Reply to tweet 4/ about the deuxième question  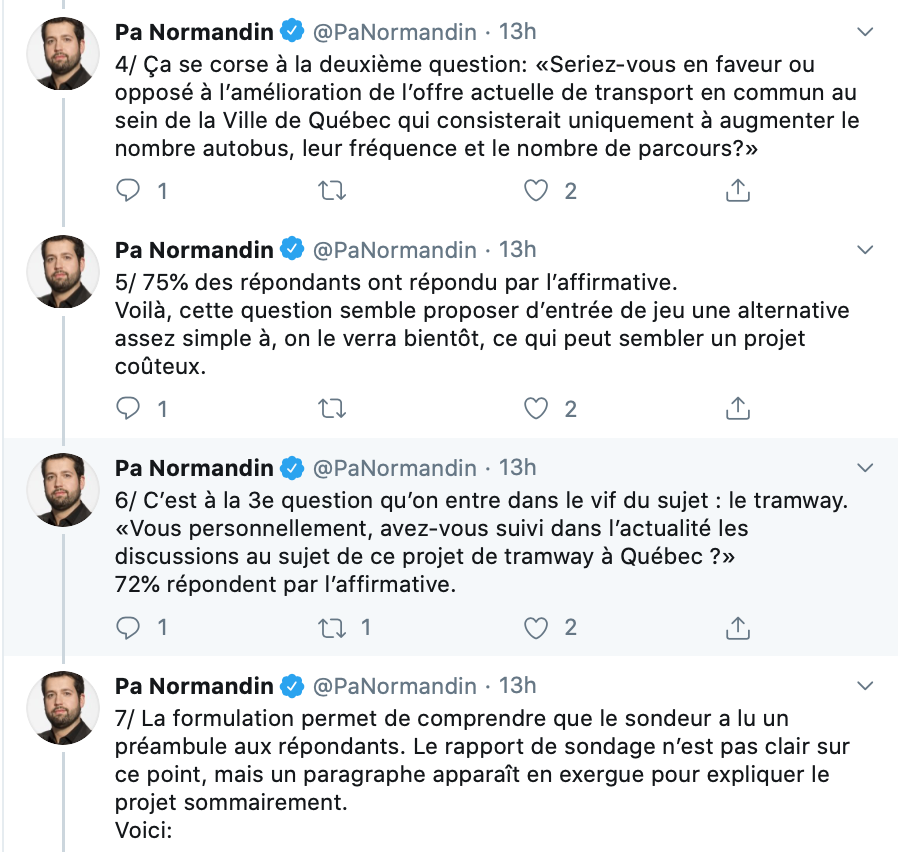[x=128, y=191]
